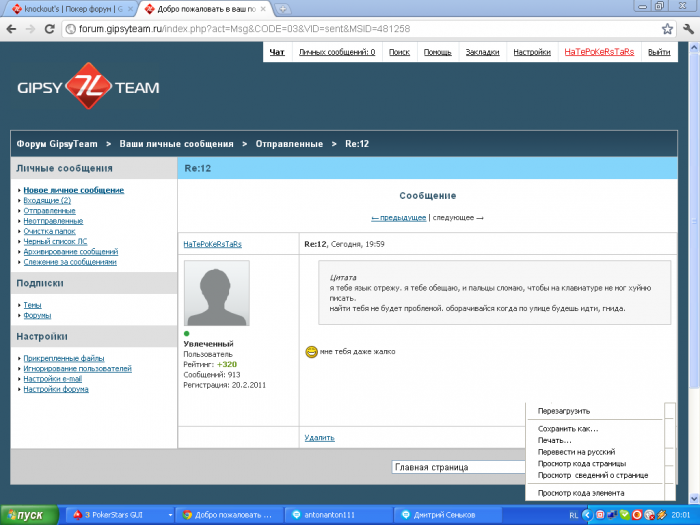
Task: Open Архивирование сообщений link
Action: click(x=71, y=252)
